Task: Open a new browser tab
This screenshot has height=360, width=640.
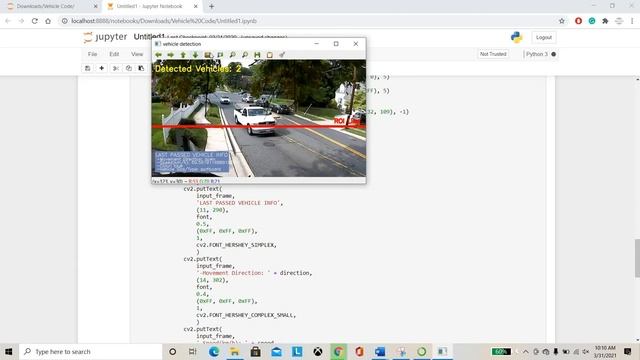Action: 211,7
